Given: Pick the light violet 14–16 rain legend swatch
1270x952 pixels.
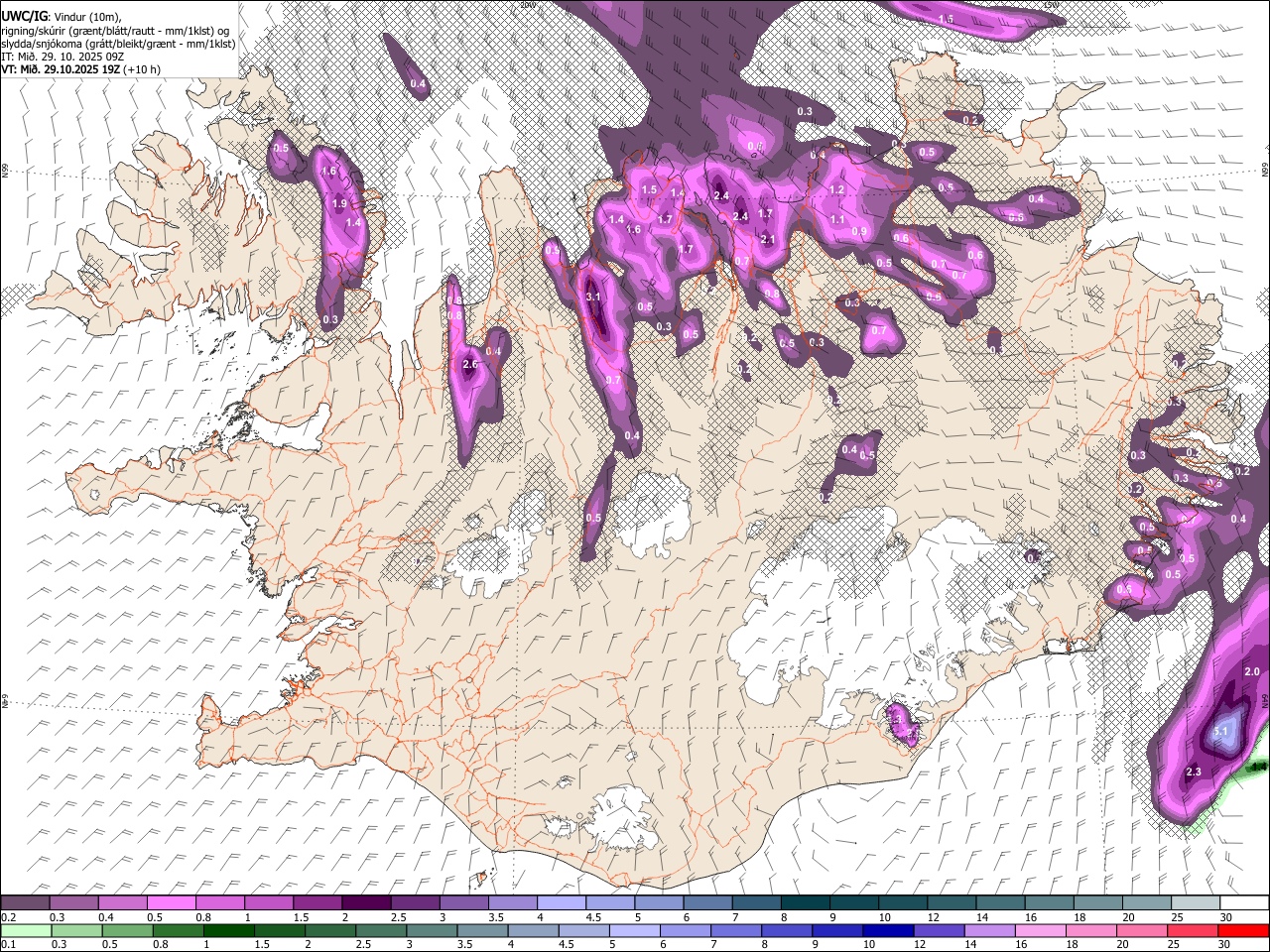Looking at the screenshot, I should pyautogui.click(x=989, y=931).
